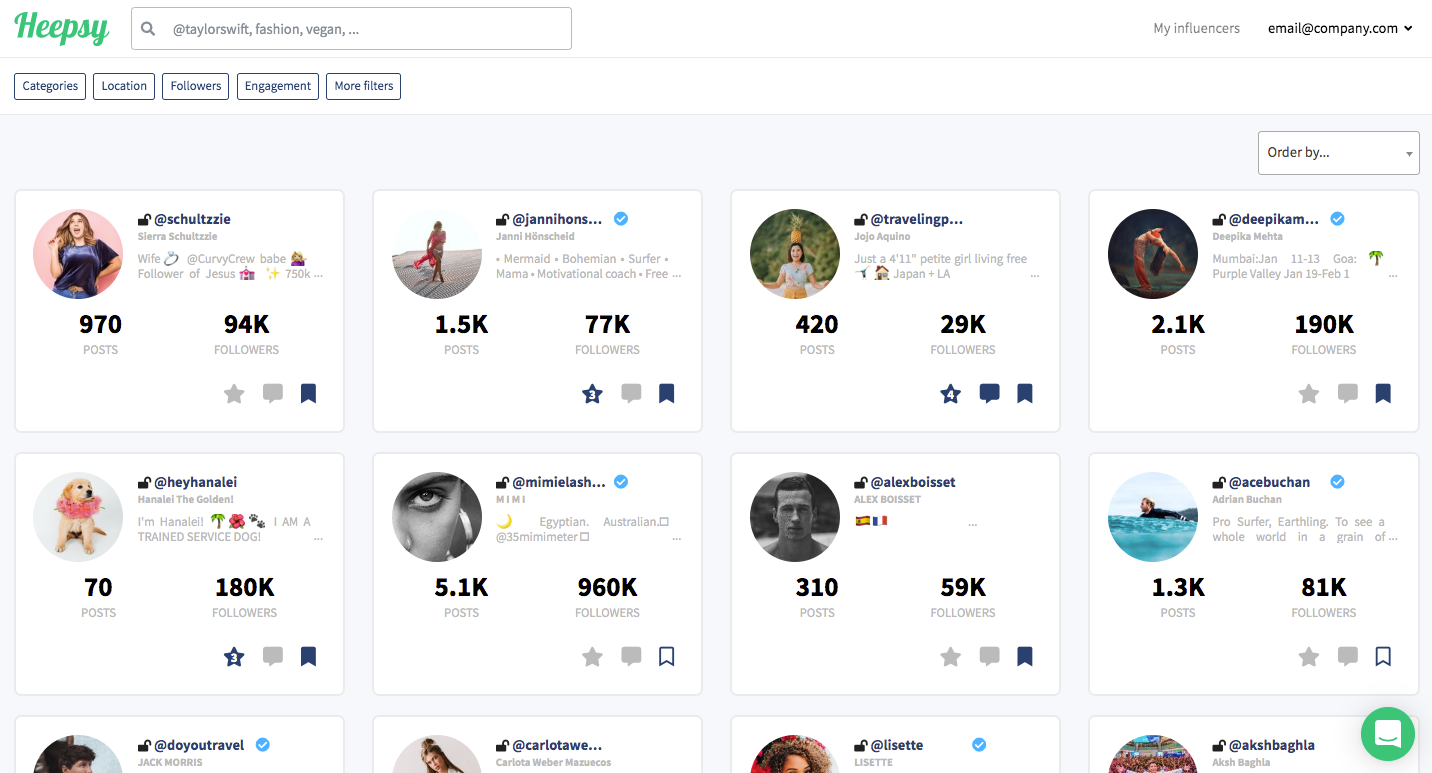Click the influencer search input field
The height and width of the screenshot is (773, 1432).
coord(365,29)
